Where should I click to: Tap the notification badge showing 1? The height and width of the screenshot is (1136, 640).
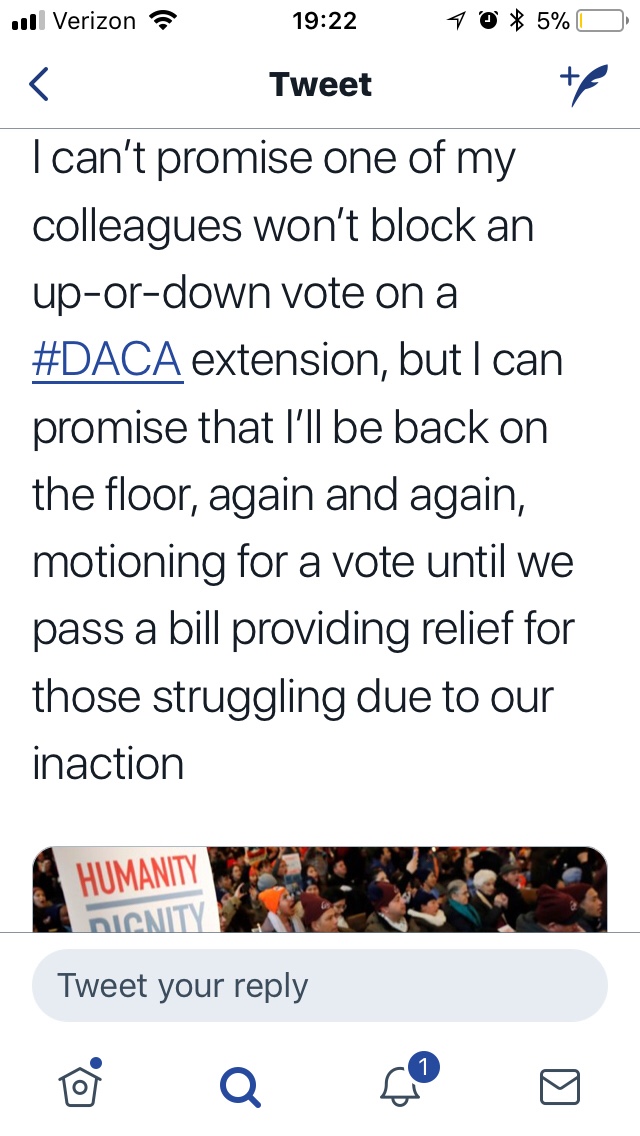(424, 1068)
